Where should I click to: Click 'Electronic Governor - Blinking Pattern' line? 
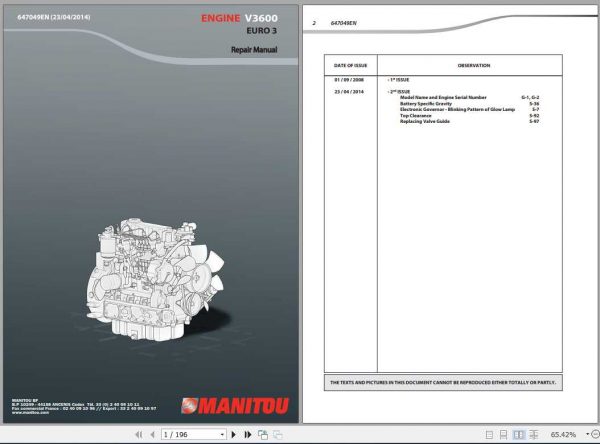pos(457,109)
